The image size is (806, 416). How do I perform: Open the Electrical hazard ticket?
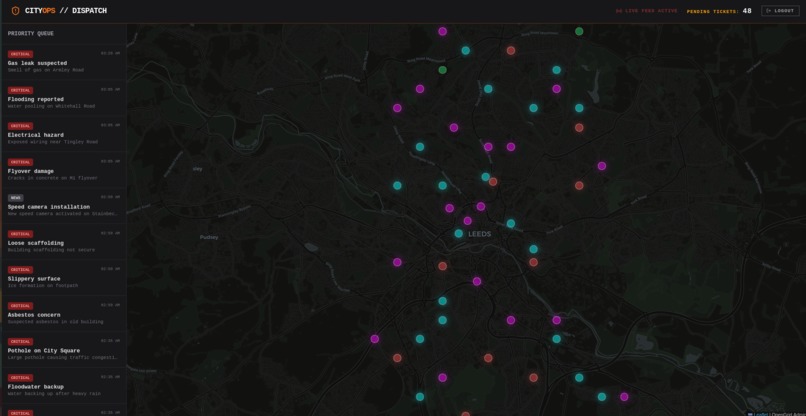click(64, 134)
